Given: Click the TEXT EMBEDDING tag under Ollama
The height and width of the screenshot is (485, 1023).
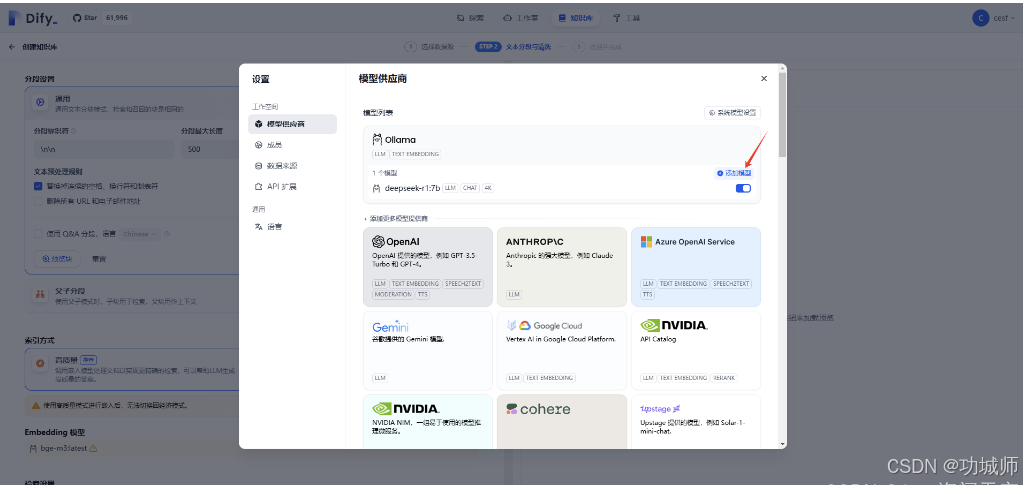Looking at the screenshot, I should point(416,155).
